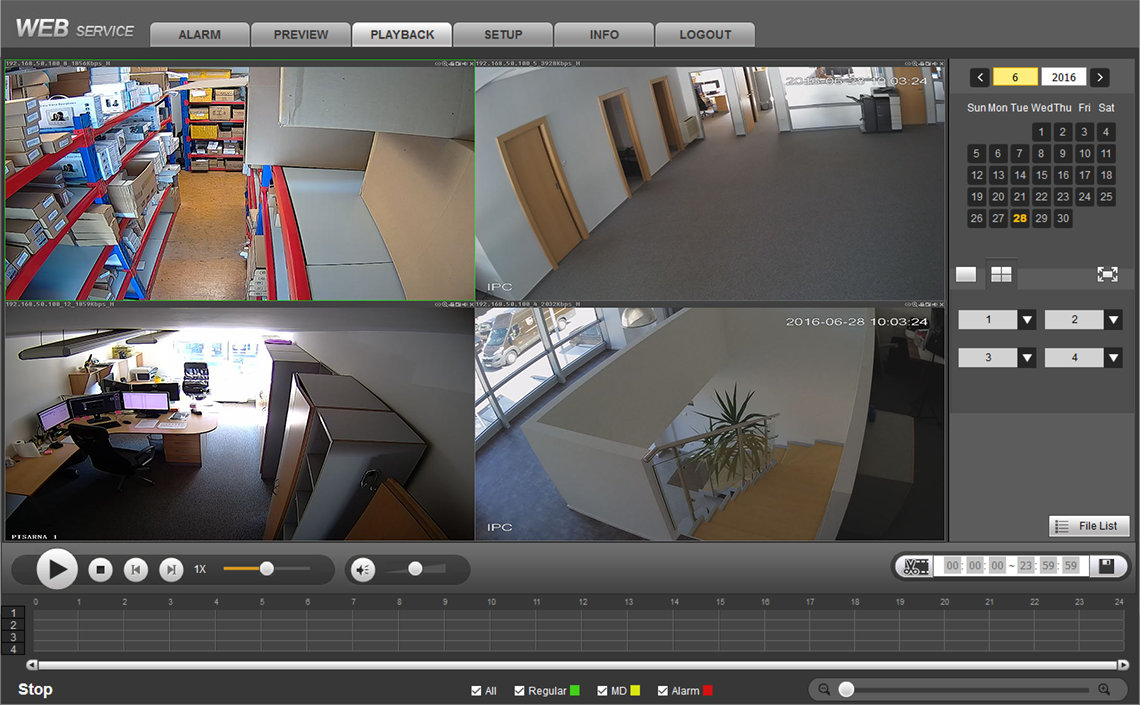Screen dimensions: 1140x705
Task: Mute audio using the speaker icon
Action: [364, 570]
